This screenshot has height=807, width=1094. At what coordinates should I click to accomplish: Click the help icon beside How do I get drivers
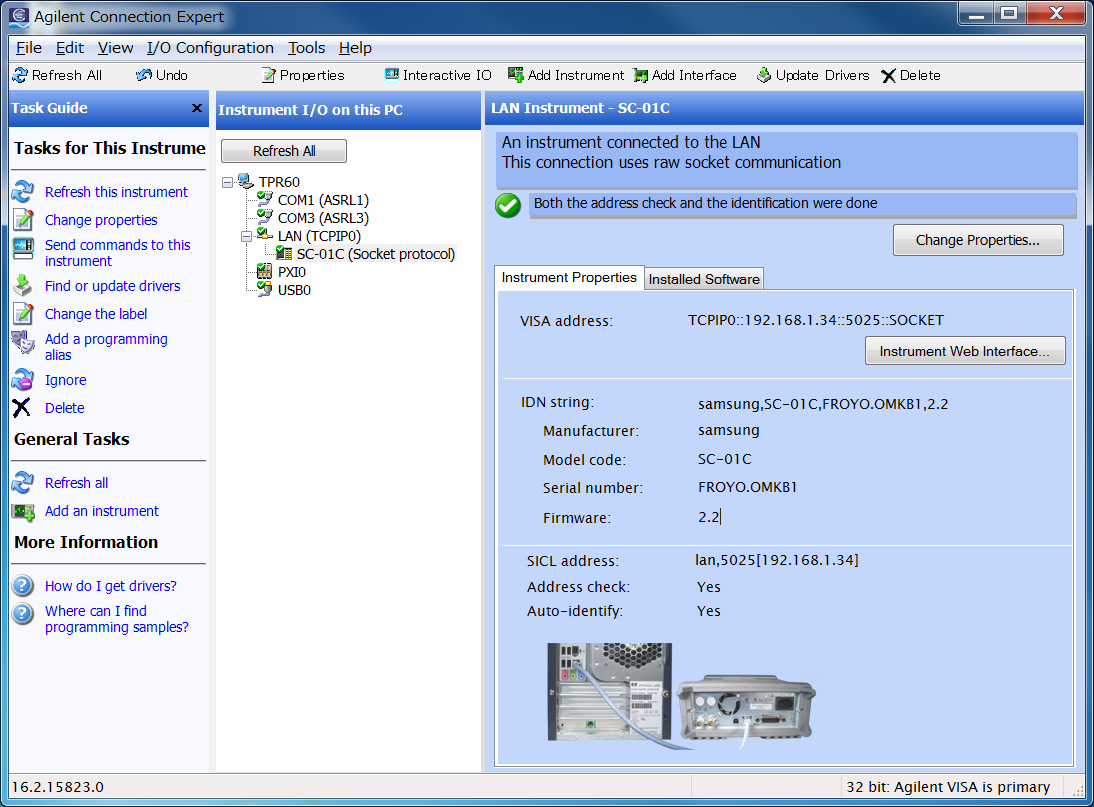[23, 585]
